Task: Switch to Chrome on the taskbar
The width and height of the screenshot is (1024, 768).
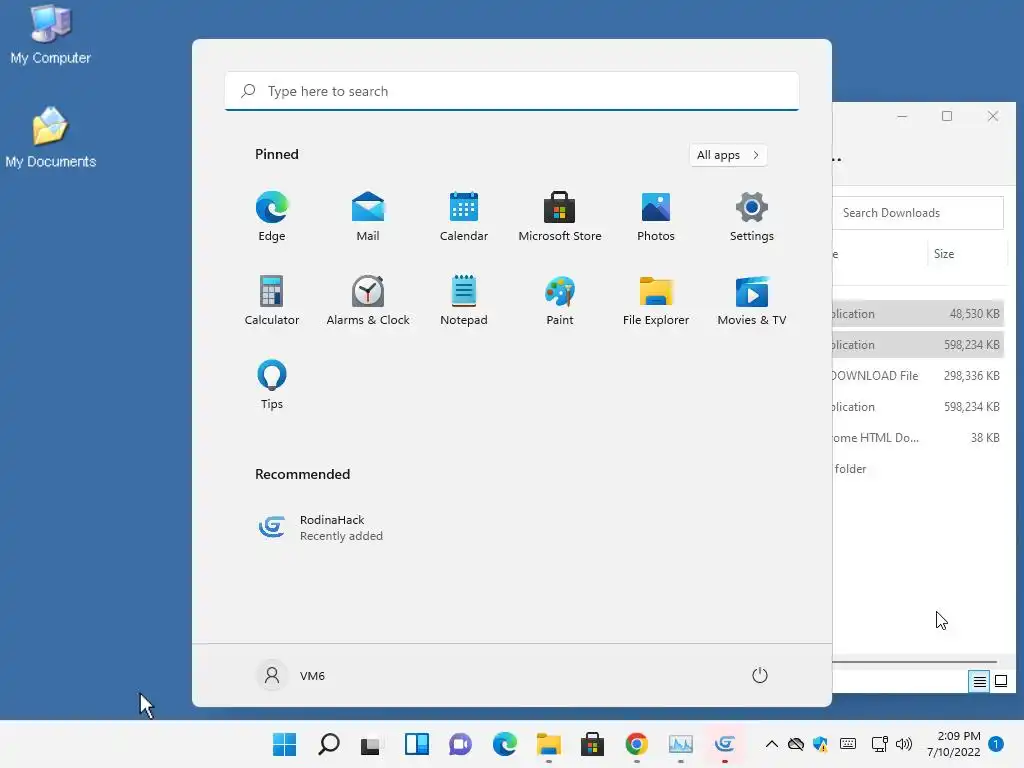Action: 636,744
